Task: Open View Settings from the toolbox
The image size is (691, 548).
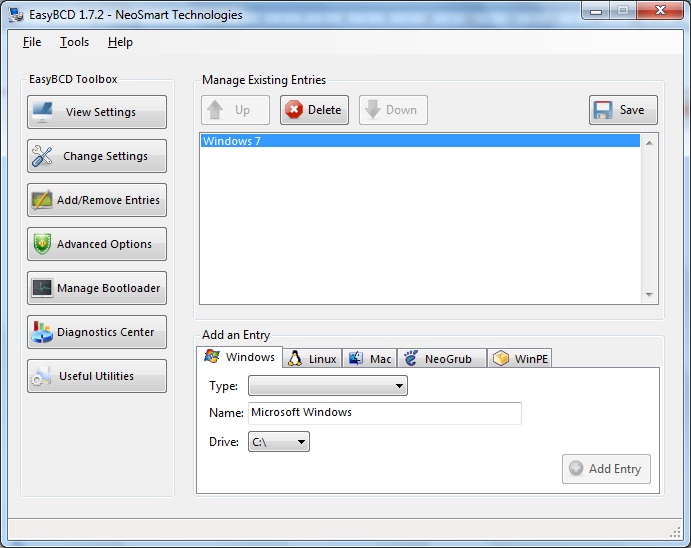Action: tap(97, 112)
